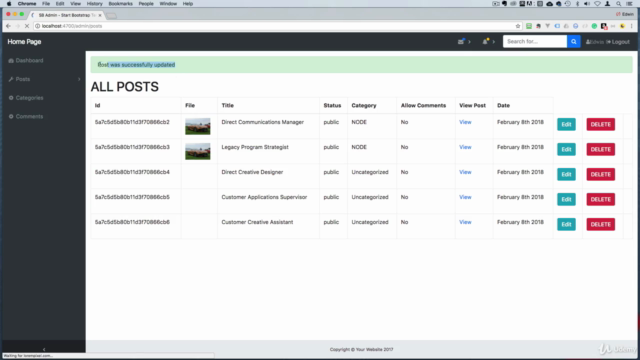This screenshot has height=360, width=640.
Task: Click the Logout link
Action: (x=618, y=42)
